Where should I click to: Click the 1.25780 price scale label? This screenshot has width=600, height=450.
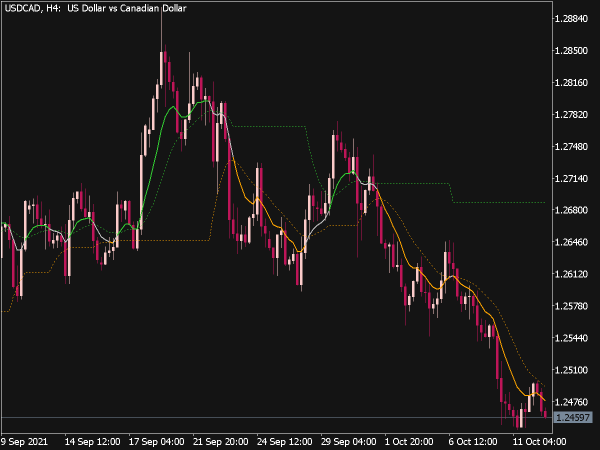(571, 306)
